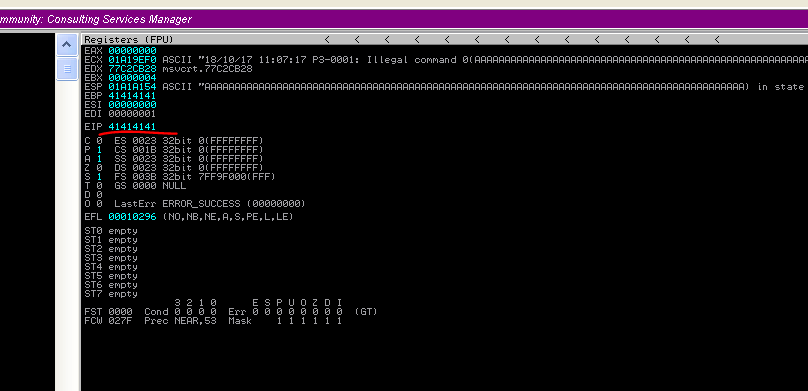Select the EIP value 41414141
The width and height of the screenshot is (808, 391).
[x=132, y=127]
